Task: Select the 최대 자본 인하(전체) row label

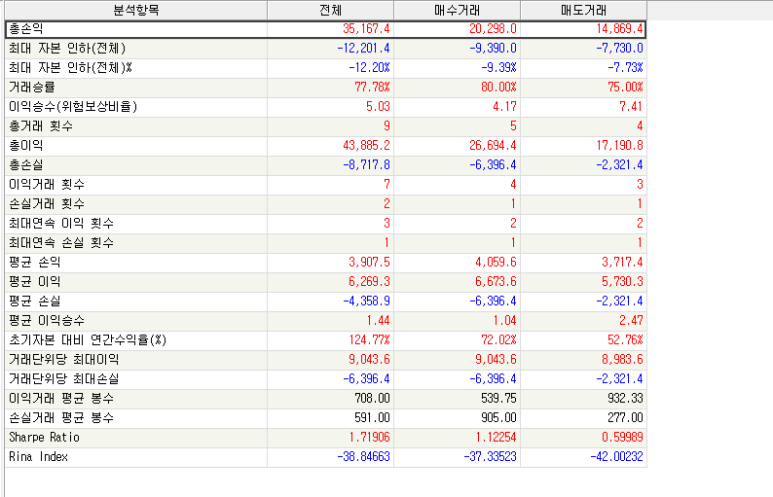Action: [68, 48]
